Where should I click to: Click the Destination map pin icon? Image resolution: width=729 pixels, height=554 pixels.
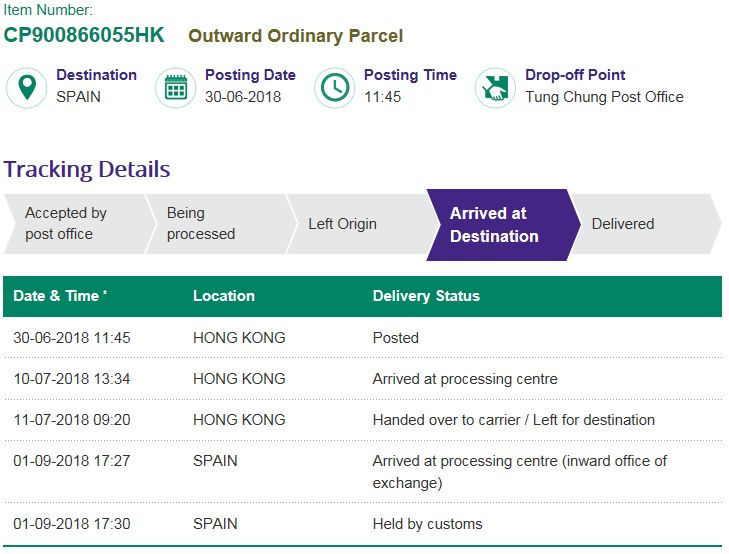(x=28, y=87)
